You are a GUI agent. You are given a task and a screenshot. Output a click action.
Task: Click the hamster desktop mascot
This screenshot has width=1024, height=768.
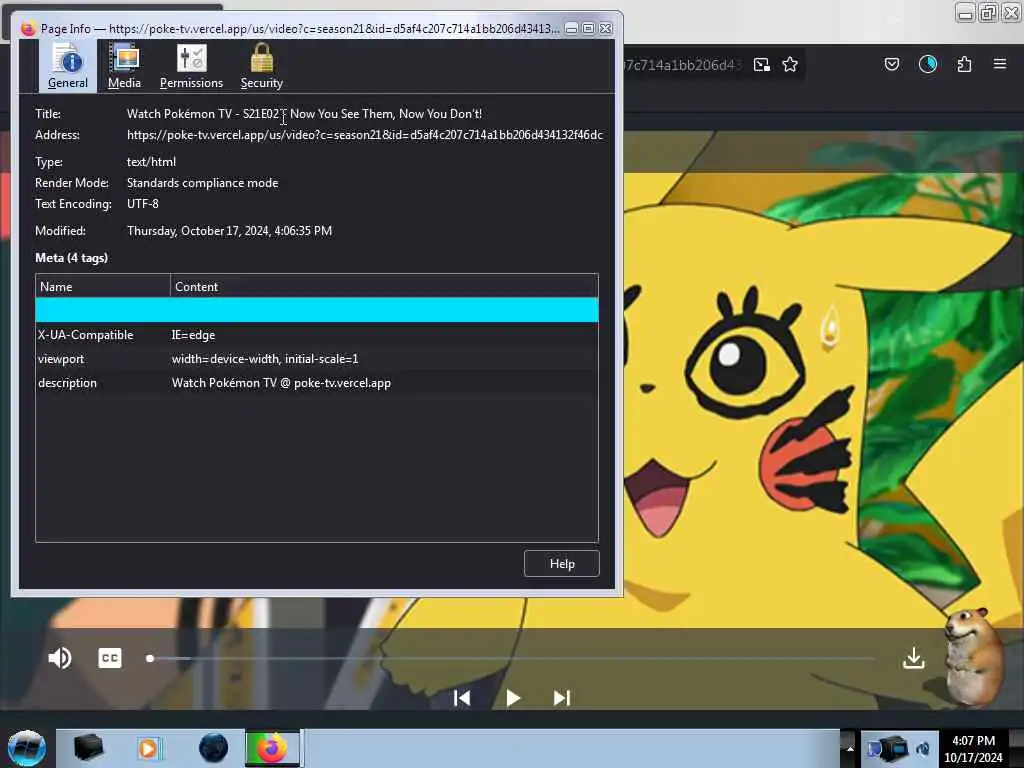pyautogui.click(x=974, y=656)
